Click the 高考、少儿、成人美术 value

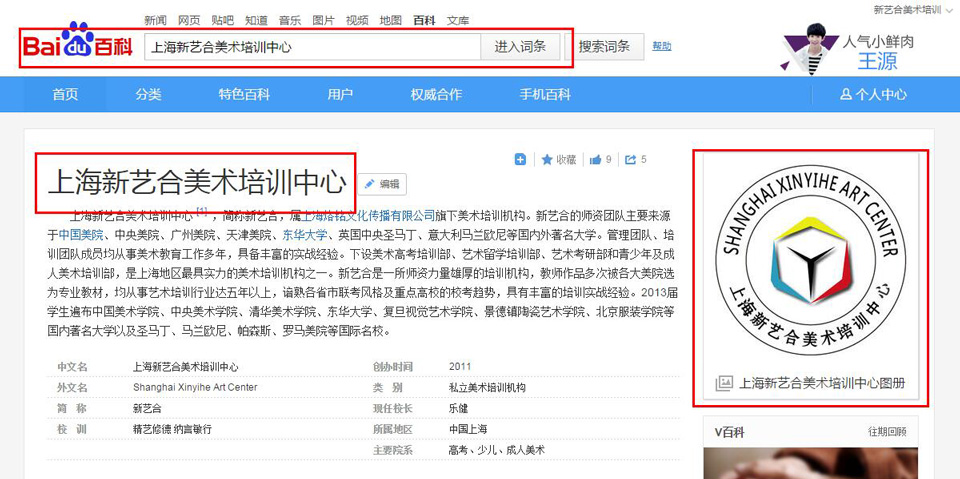[496, 450]
